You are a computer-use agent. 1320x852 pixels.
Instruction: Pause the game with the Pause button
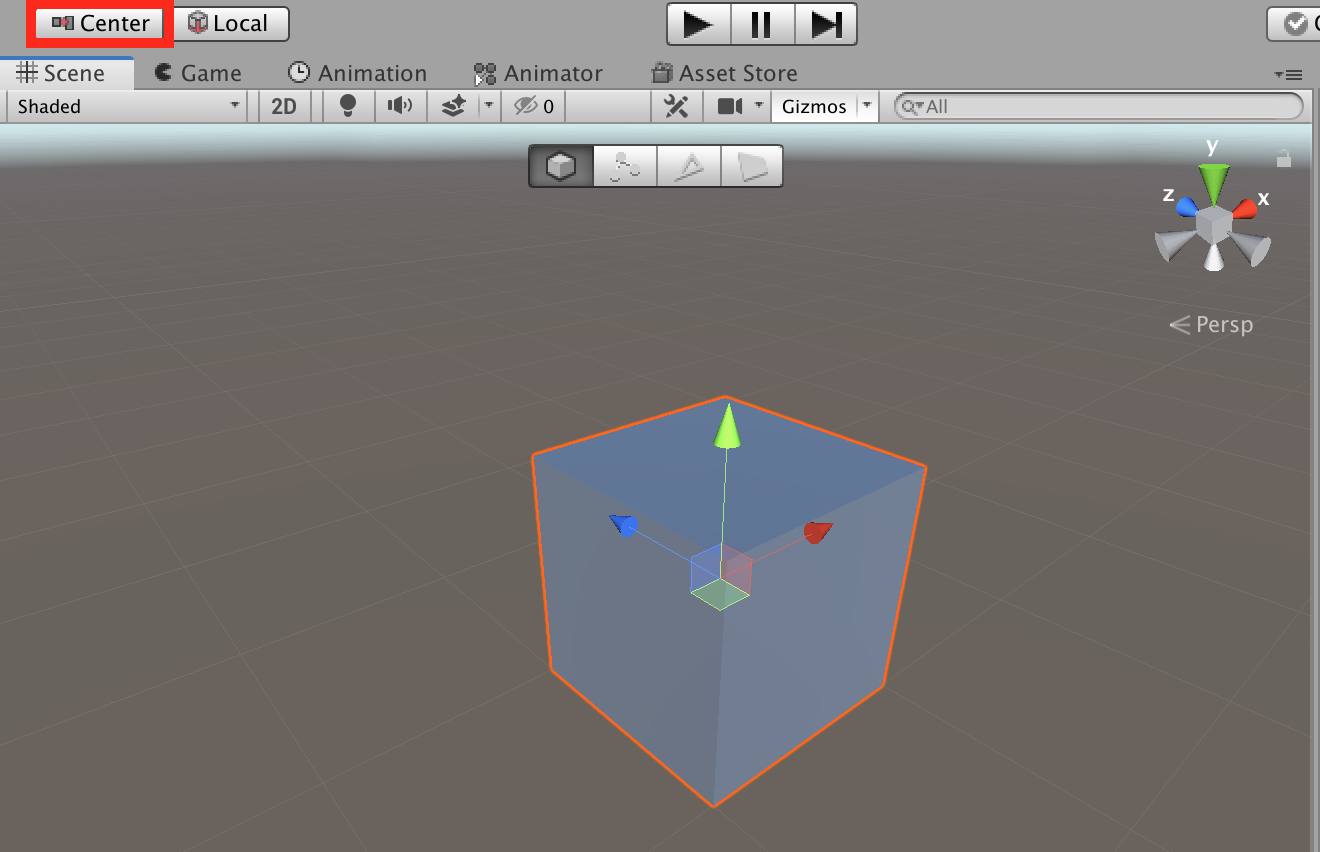[762, 24]
